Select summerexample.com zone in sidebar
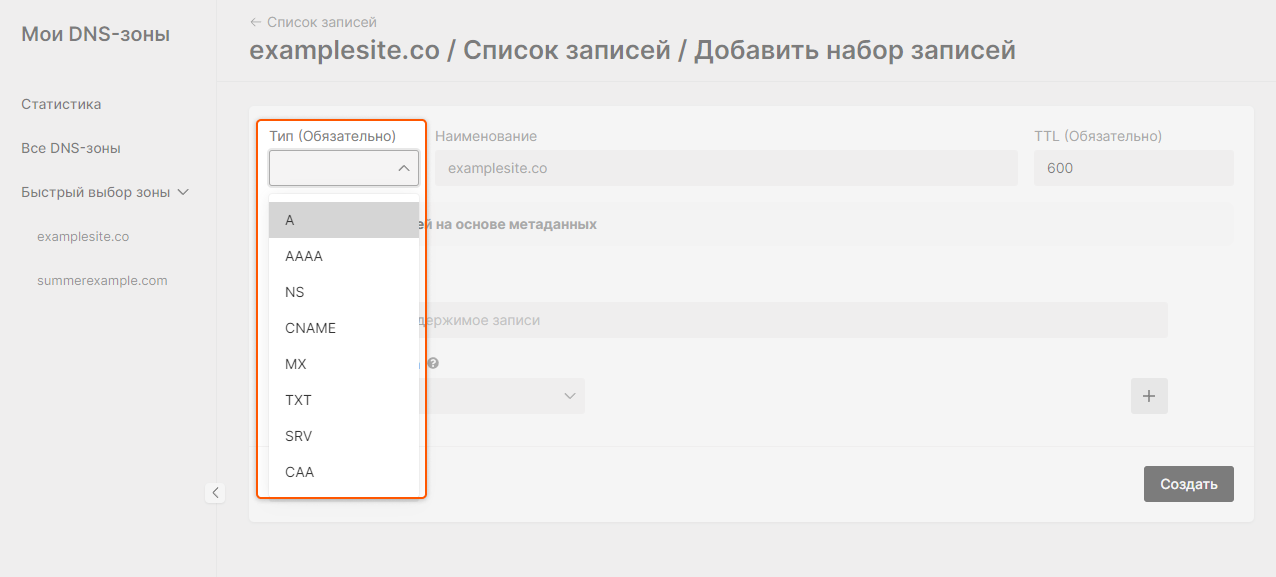The height and width of the screenshot is (577, 1276). (102, 281)
